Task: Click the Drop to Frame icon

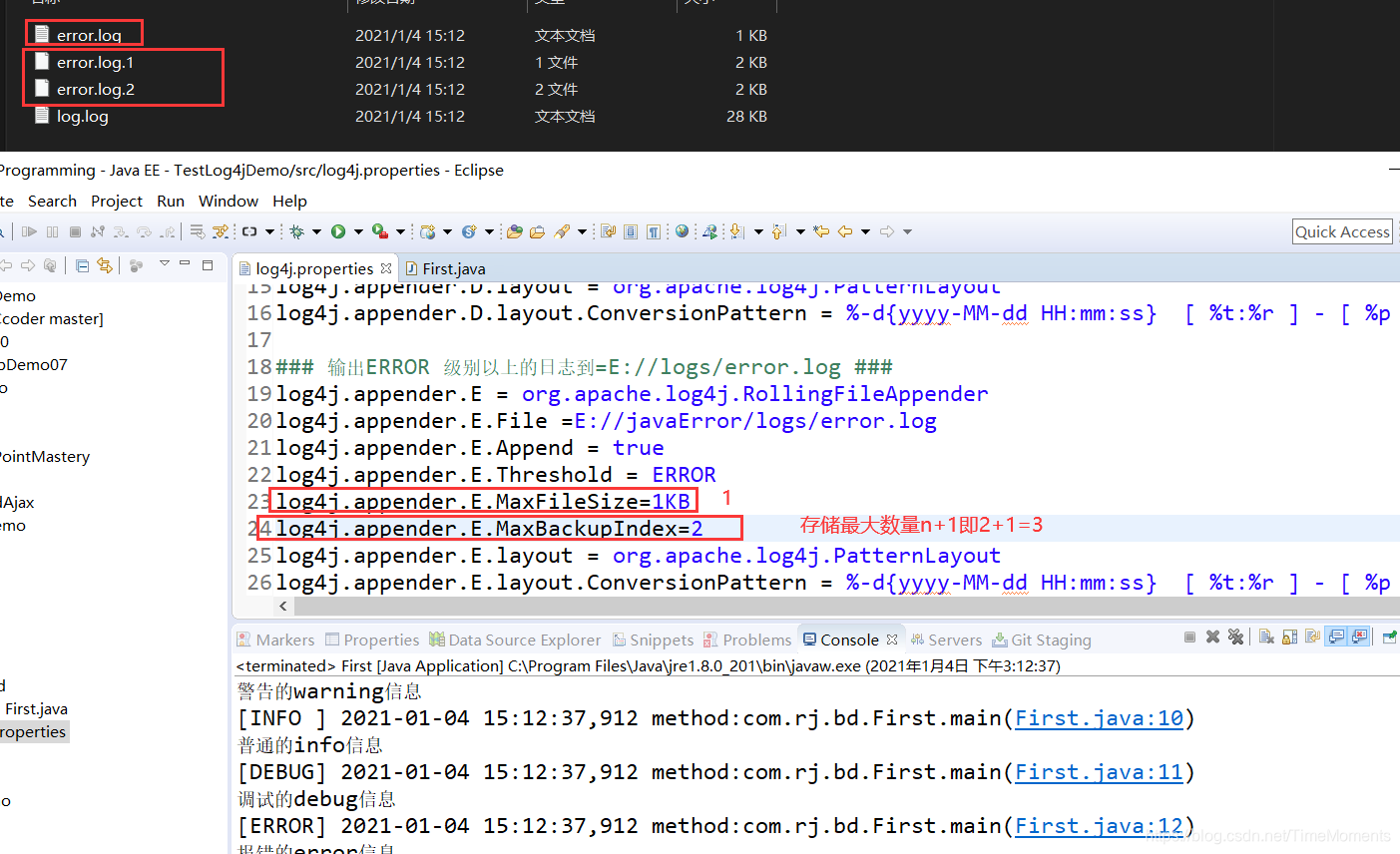Action: (198, 231)
